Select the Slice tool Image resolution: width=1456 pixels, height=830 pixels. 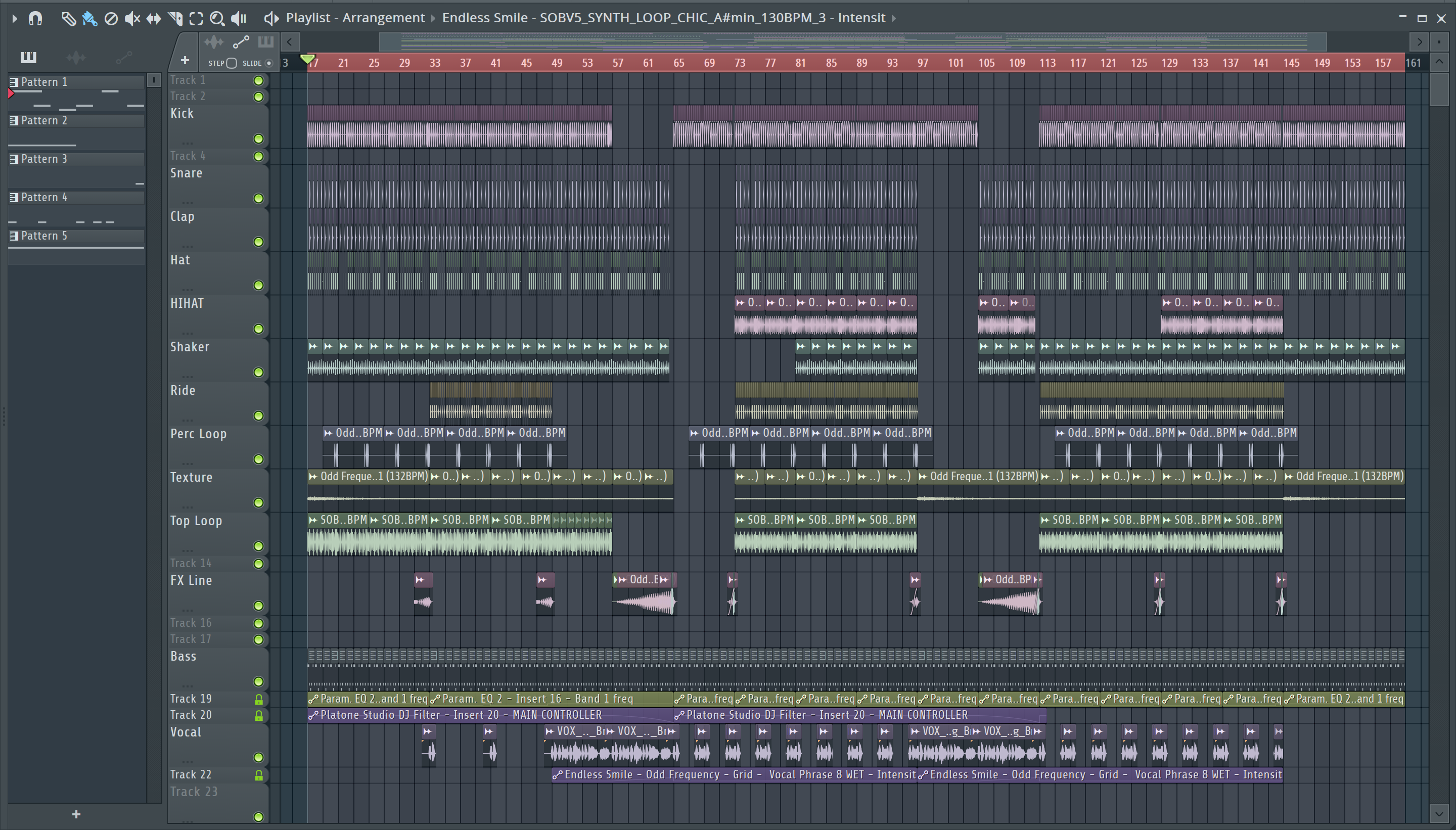175,18
